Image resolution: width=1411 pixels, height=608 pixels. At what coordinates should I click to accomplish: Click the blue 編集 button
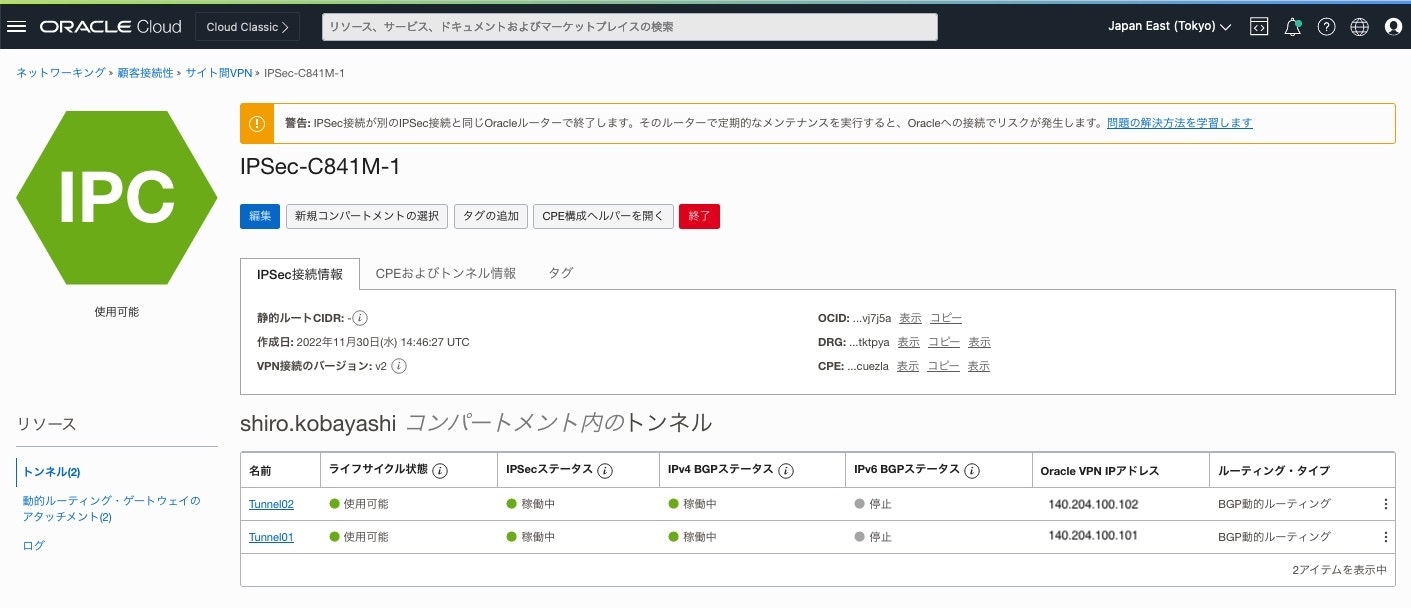[x=260, y=217]
